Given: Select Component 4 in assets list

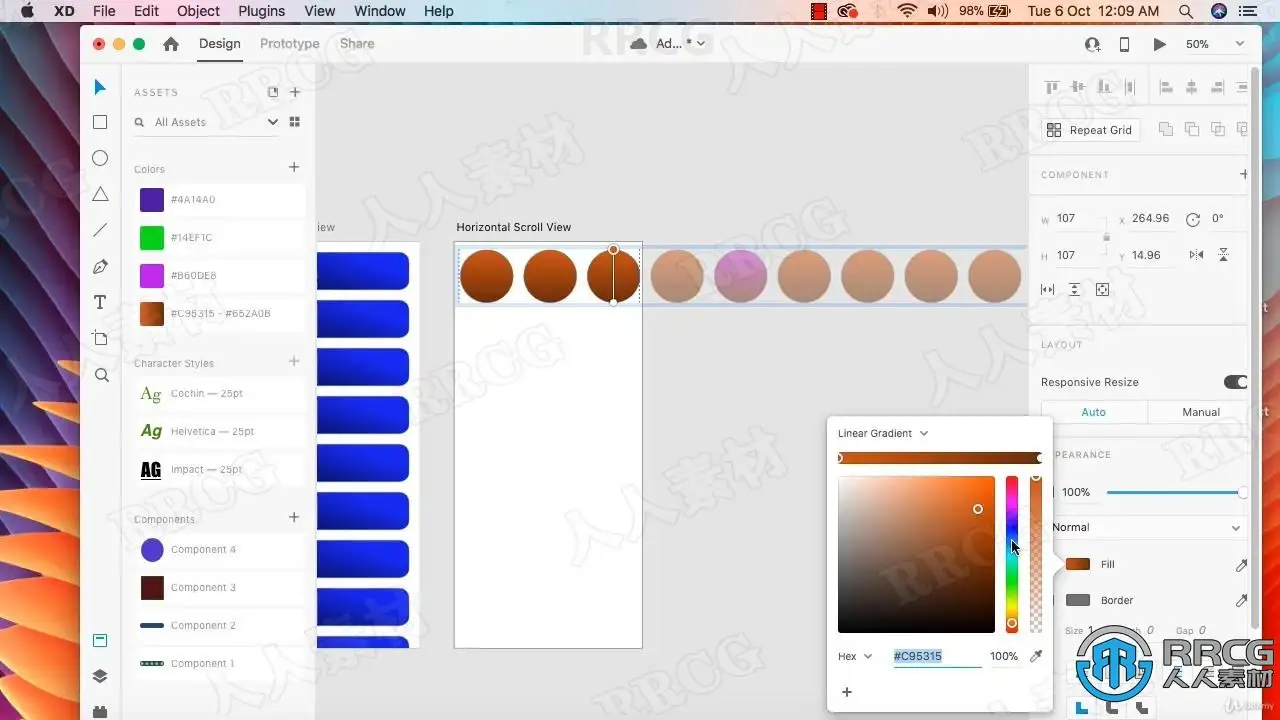Looking at the screenshot, I should pos(220,550).
